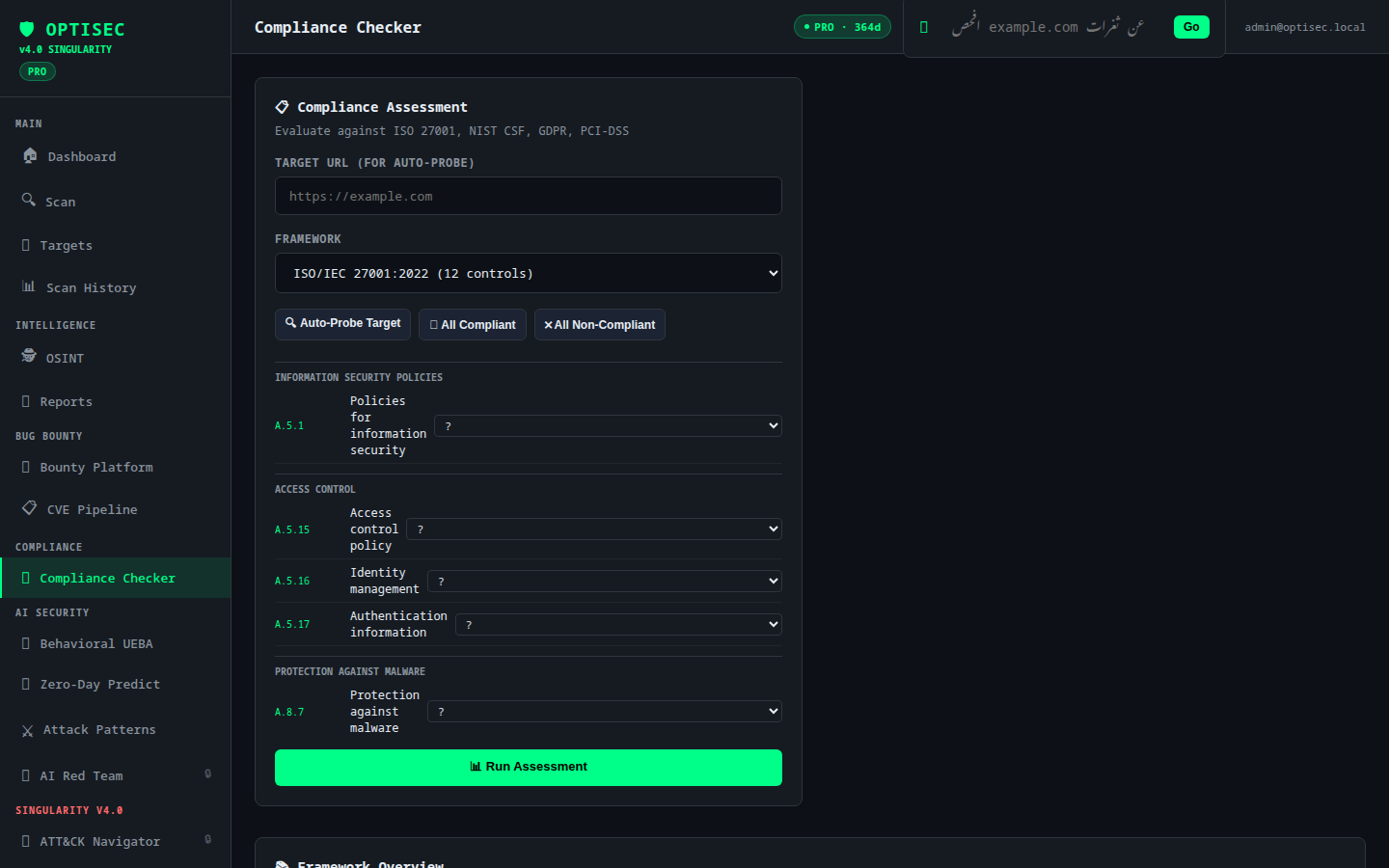Open OSINT via its detective icon
This screenshot has height=868, width=1389.
pos(29,356)
